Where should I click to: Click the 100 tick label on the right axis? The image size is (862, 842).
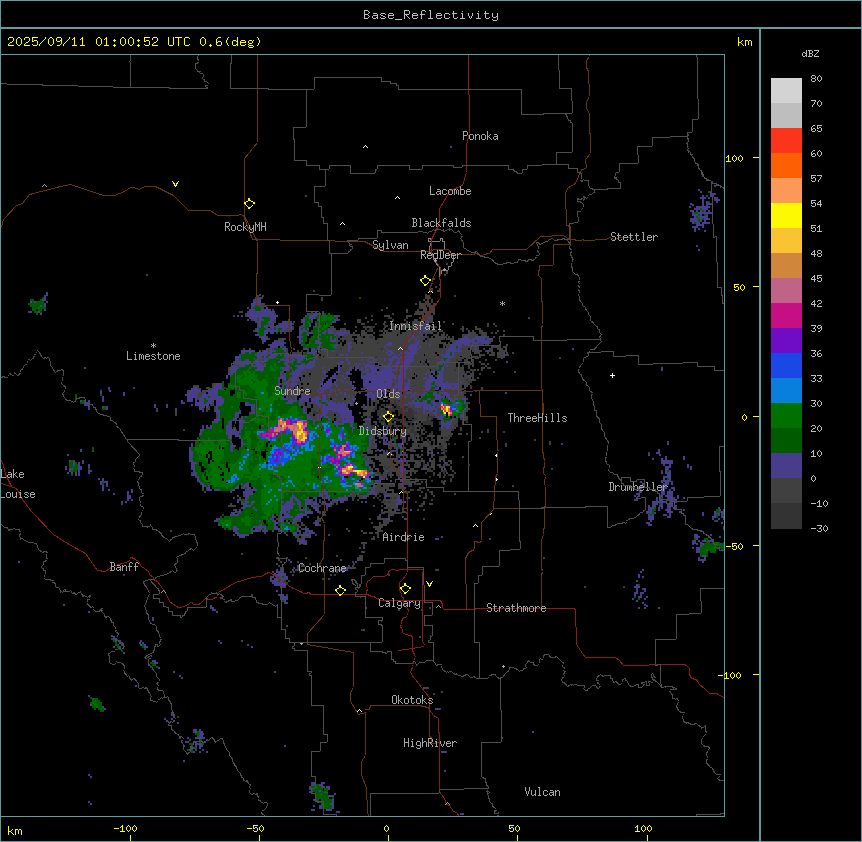click(734, 158)
